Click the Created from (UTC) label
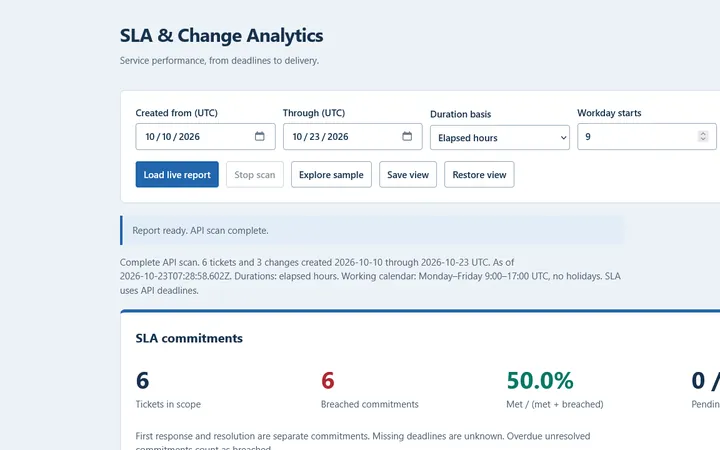720x450 pixels. click(176, 113)
